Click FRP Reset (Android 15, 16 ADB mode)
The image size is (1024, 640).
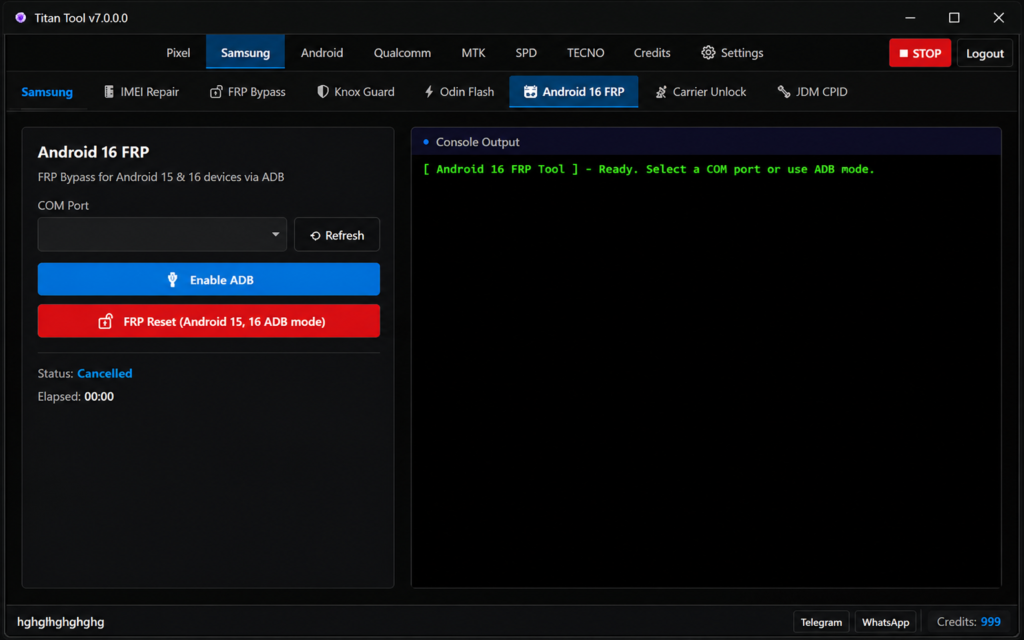pyautogui.click(x=209, y=321)
